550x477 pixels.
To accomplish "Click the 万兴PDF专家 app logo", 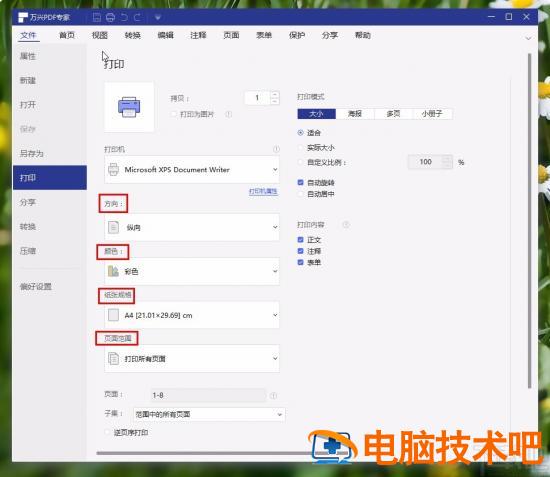I will click(x=23, y=17).
